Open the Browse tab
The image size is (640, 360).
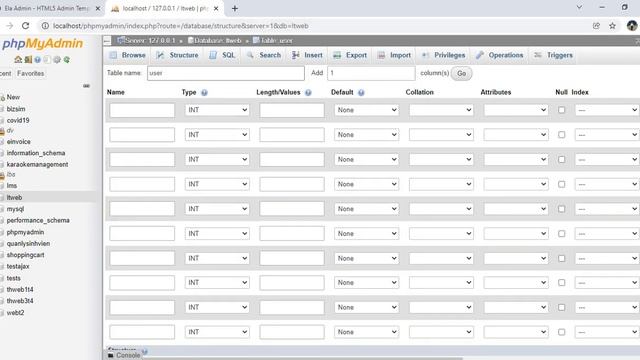point(128,55)
